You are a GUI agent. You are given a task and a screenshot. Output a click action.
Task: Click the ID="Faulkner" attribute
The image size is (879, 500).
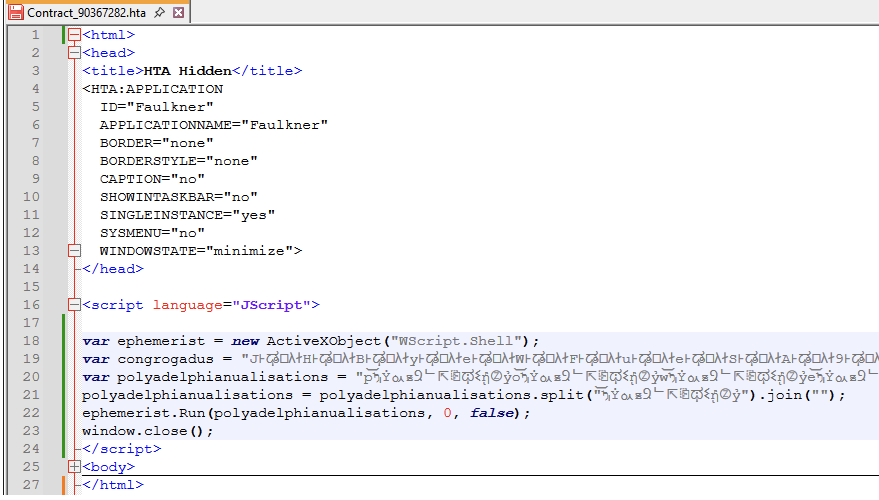click(156, 107)
